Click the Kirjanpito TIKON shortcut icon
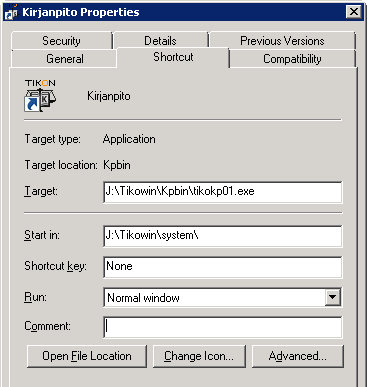Screen dimensions: 367x387 pyautogui.click(x=40, y=96)
